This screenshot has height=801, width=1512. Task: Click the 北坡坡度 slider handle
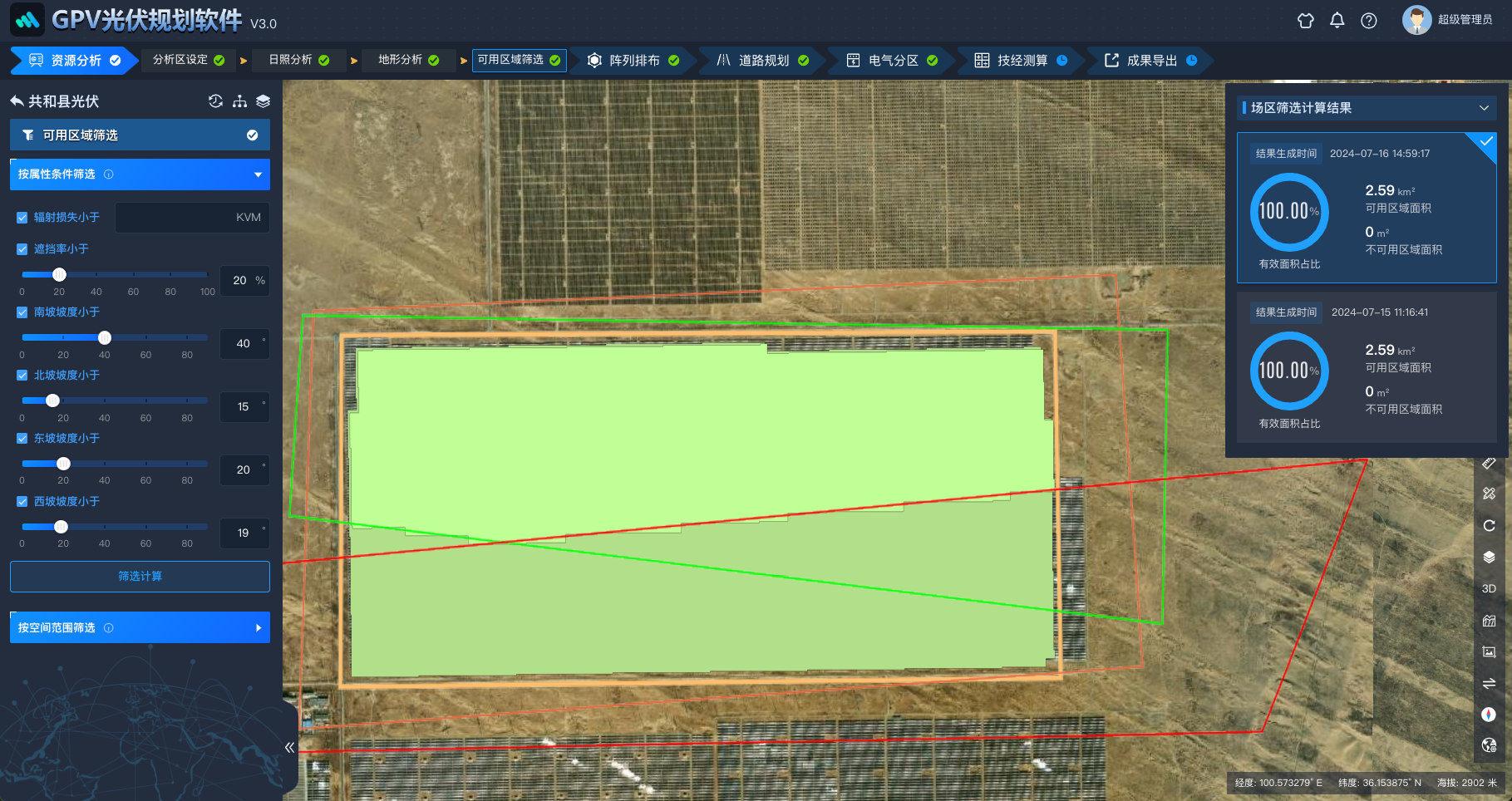click(x=52, y=400)
